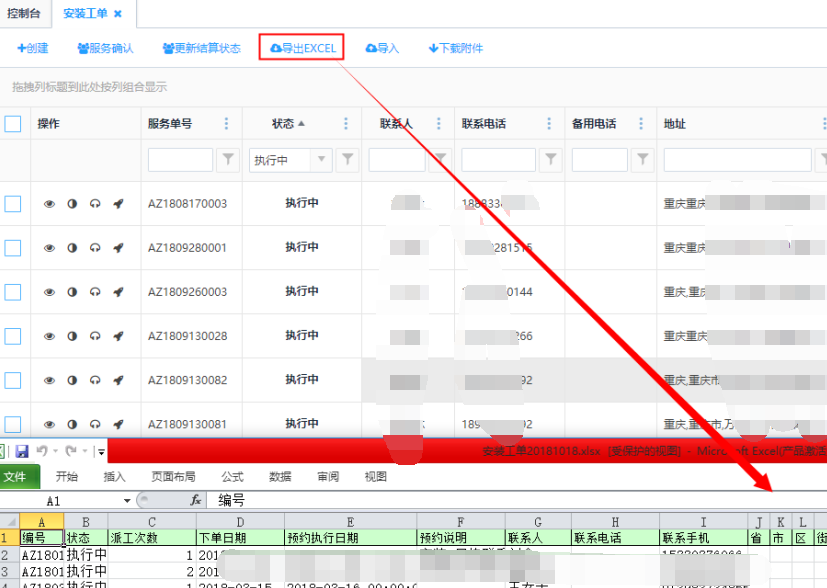Open the 插入 ribbon tab in Excel

115,477
